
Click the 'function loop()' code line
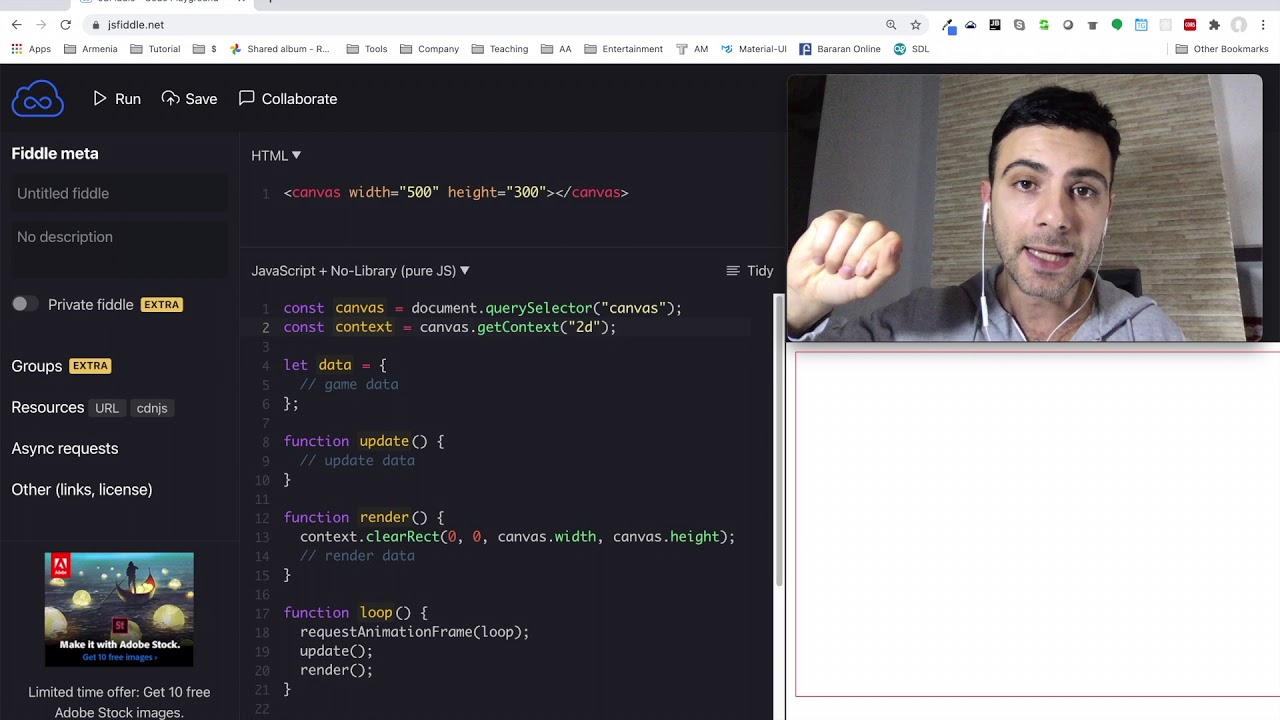(x=355, y=613)
